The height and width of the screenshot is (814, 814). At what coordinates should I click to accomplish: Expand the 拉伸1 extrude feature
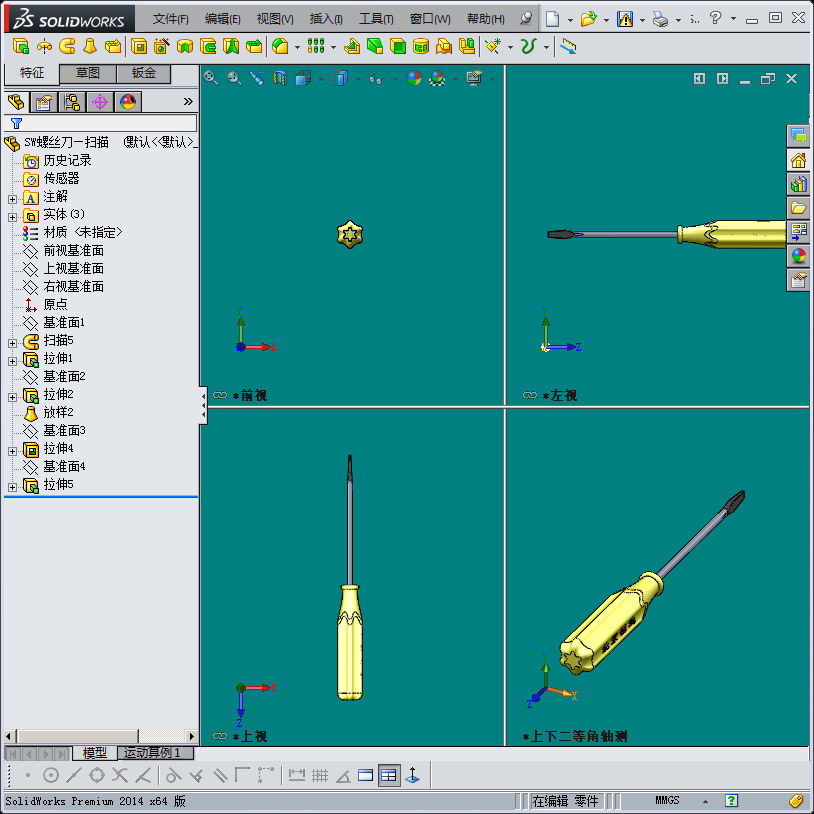coord(12,361)
